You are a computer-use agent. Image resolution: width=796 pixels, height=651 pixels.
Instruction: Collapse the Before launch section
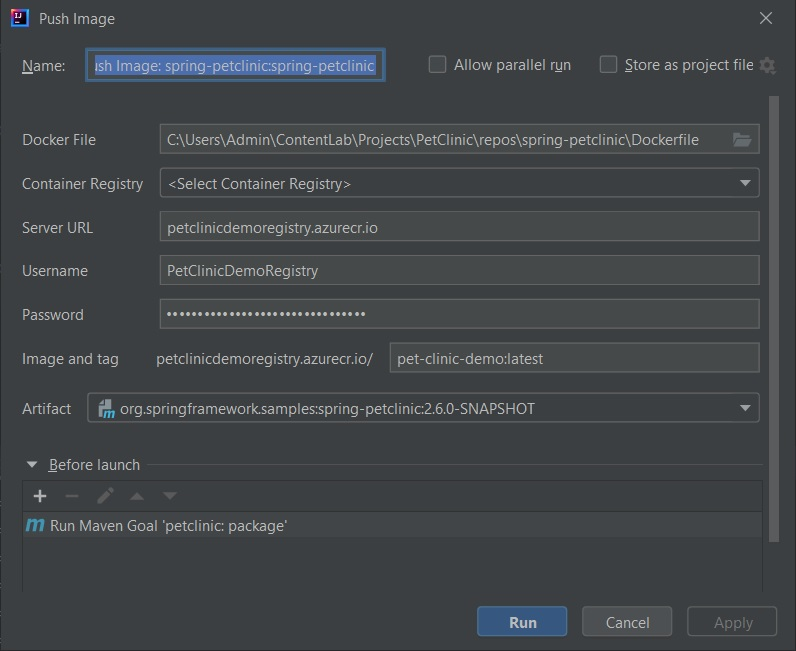[x=32, y=465]
